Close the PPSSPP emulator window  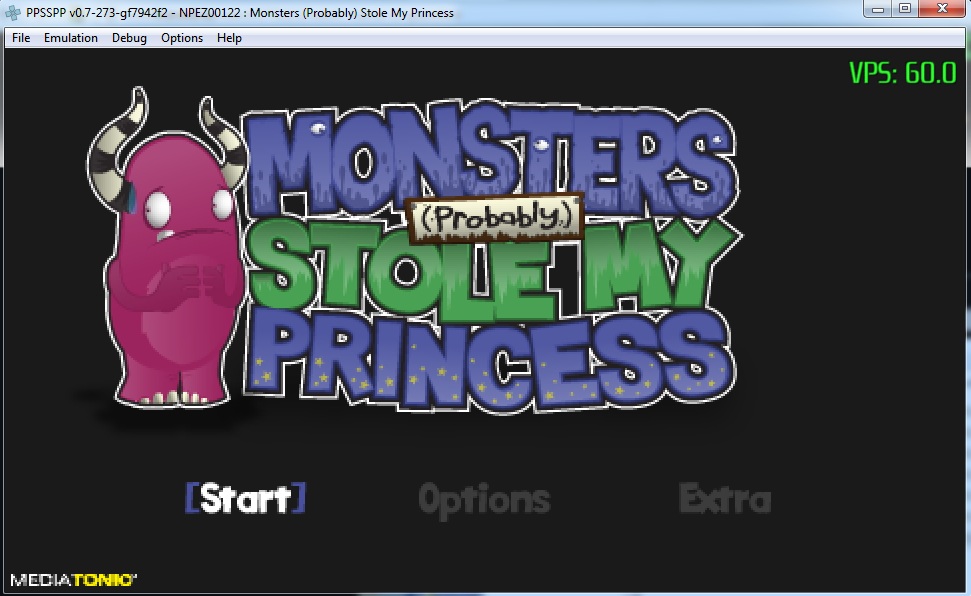pyautogui.click(x=941, y=9)
